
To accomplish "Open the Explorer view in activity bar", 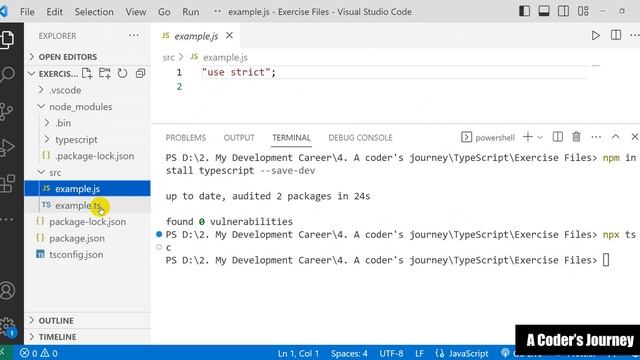I will (x=7, y=40).
